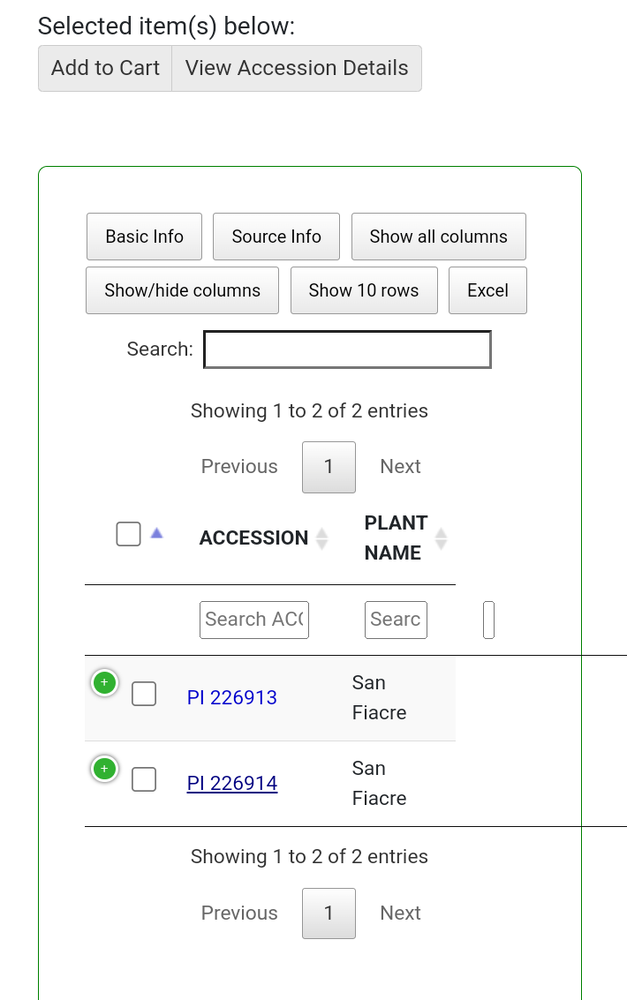This screenshot has width=627, height=1000.
Task: Open the Show 10 rows dropdown
Action: click(x=364, y=290)
